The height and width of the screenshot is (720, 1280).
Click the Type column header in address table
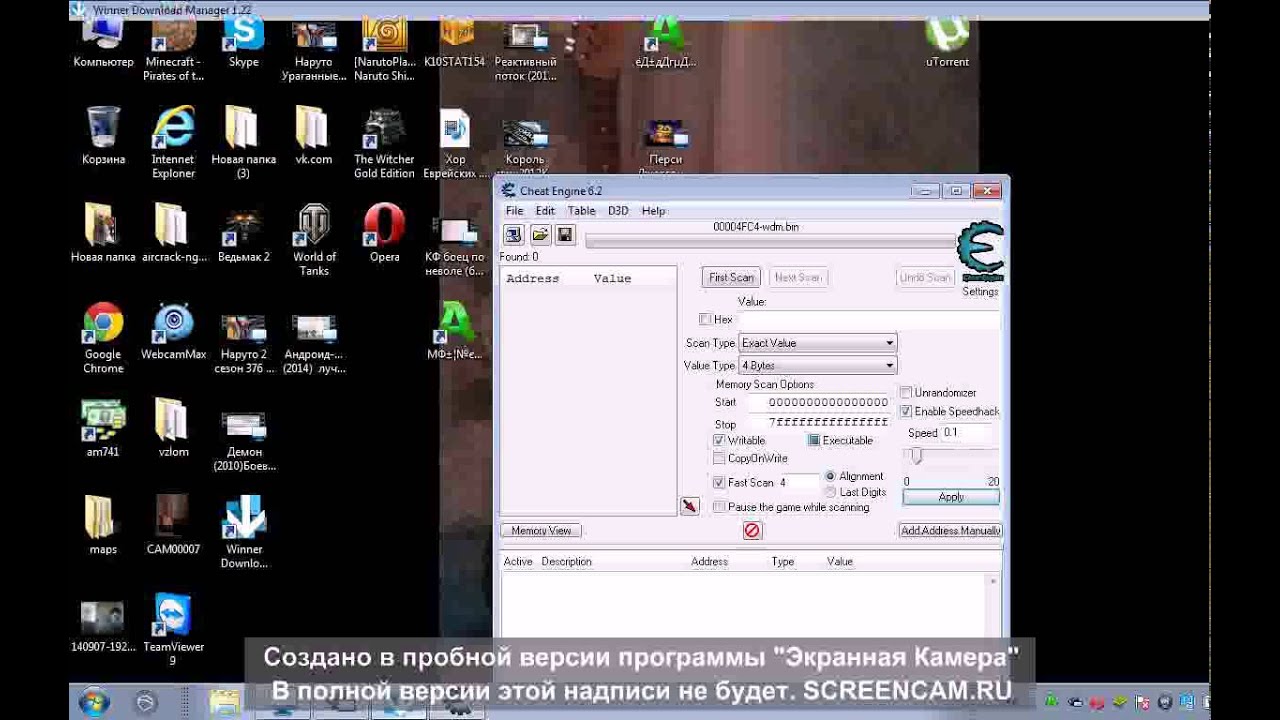782,562
